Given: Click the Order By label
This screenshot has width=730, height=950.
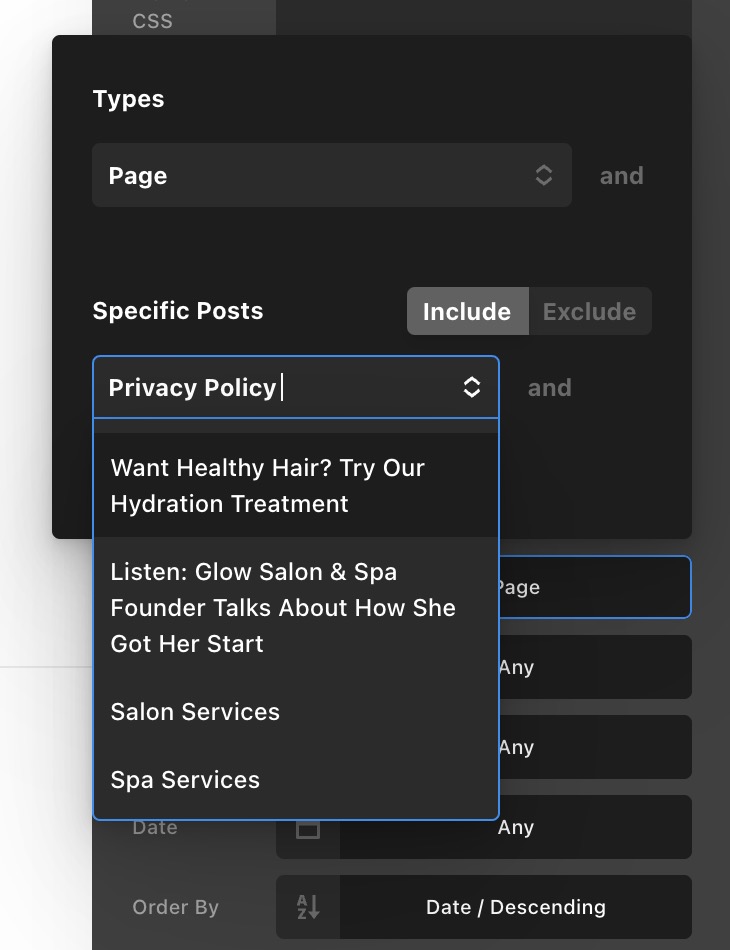Looking at the screenshot, I should tap(175, 907).
